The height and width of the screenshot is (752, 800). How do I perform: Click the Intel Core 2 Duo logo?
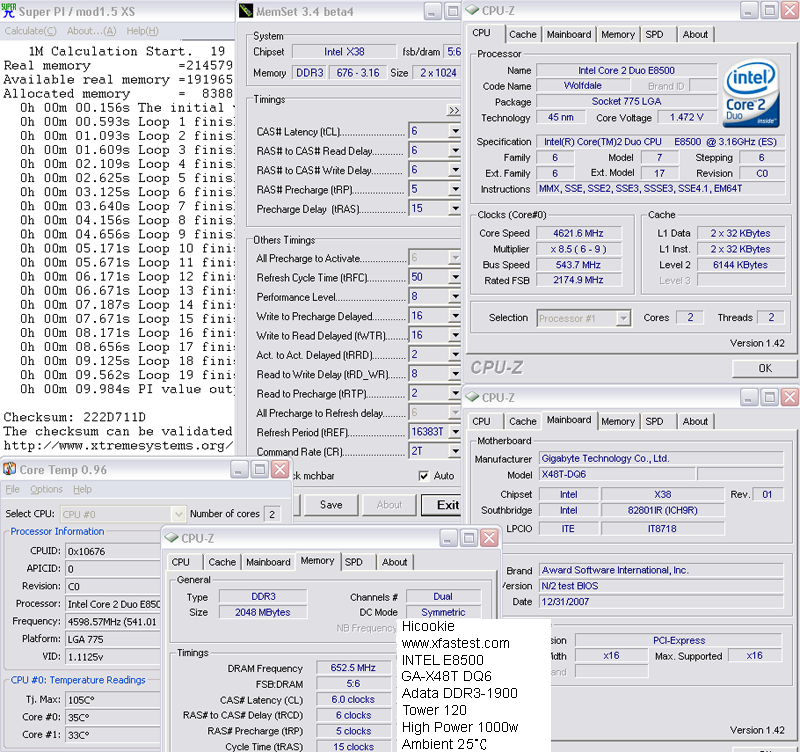click(x=752, y=93)
